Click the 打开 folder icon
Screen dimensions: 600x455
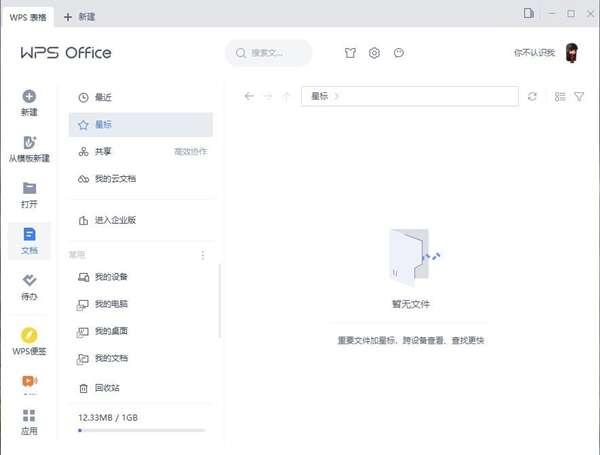(29, 188)
